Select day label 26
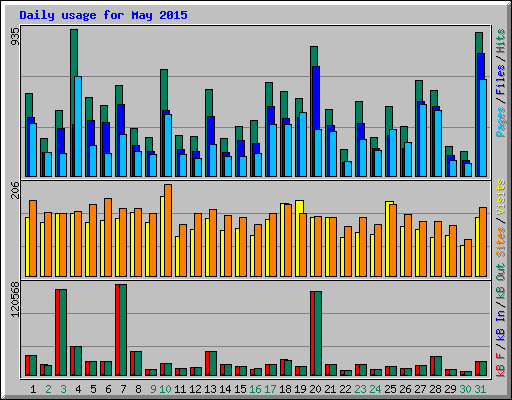This screenshot has width=512, height=400. 405,389
